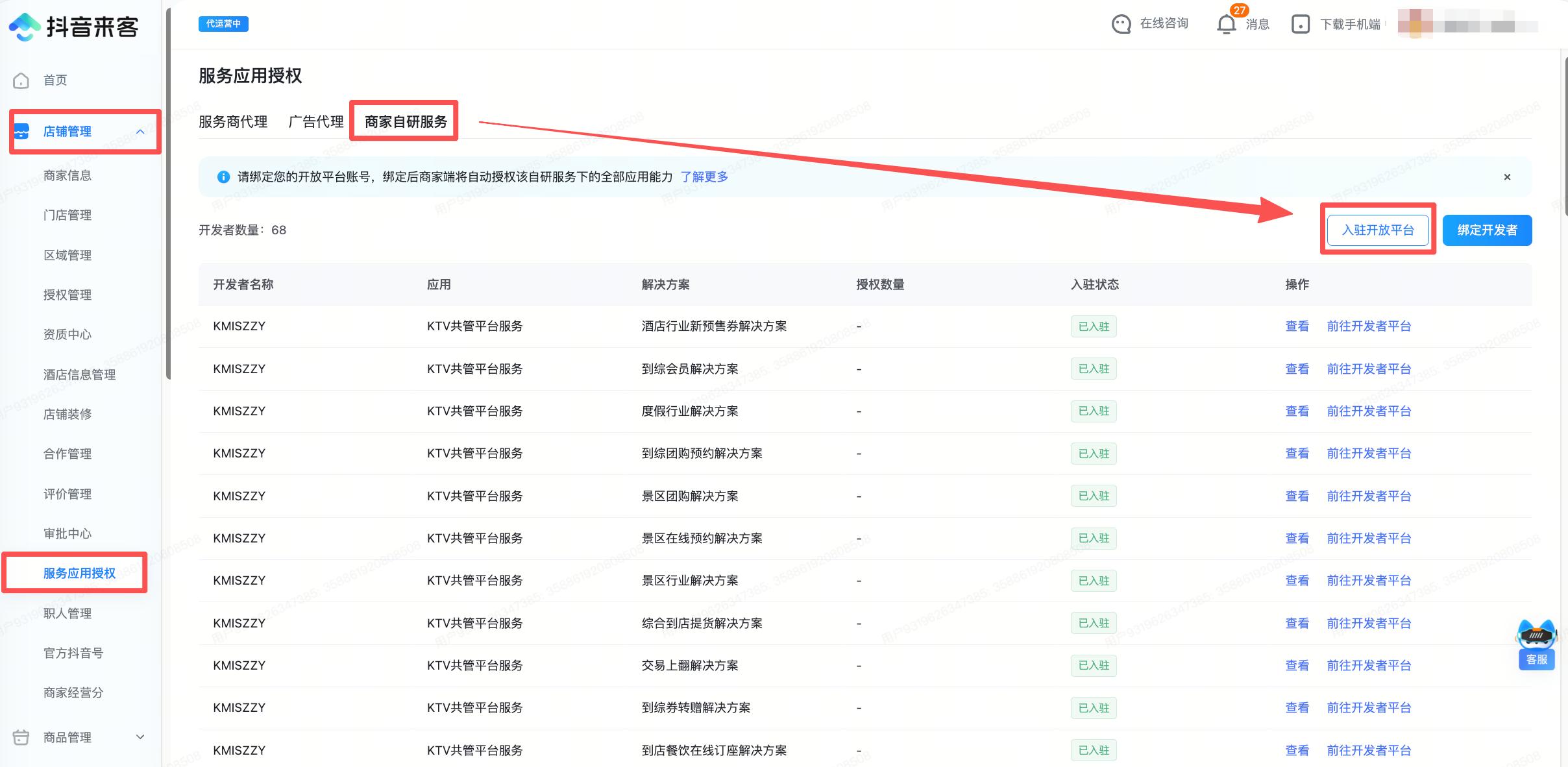Click the 商品管理 sidebar icon
This screenshot has height=767, width=1568.
click(x=22, y=737)
